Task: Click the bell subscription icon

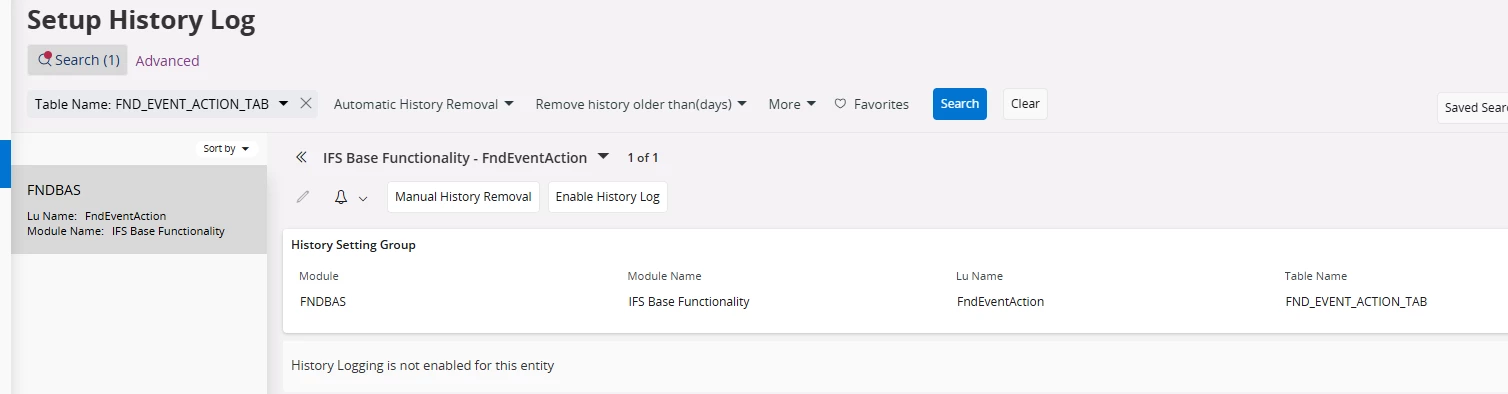Action: point(340,197)
